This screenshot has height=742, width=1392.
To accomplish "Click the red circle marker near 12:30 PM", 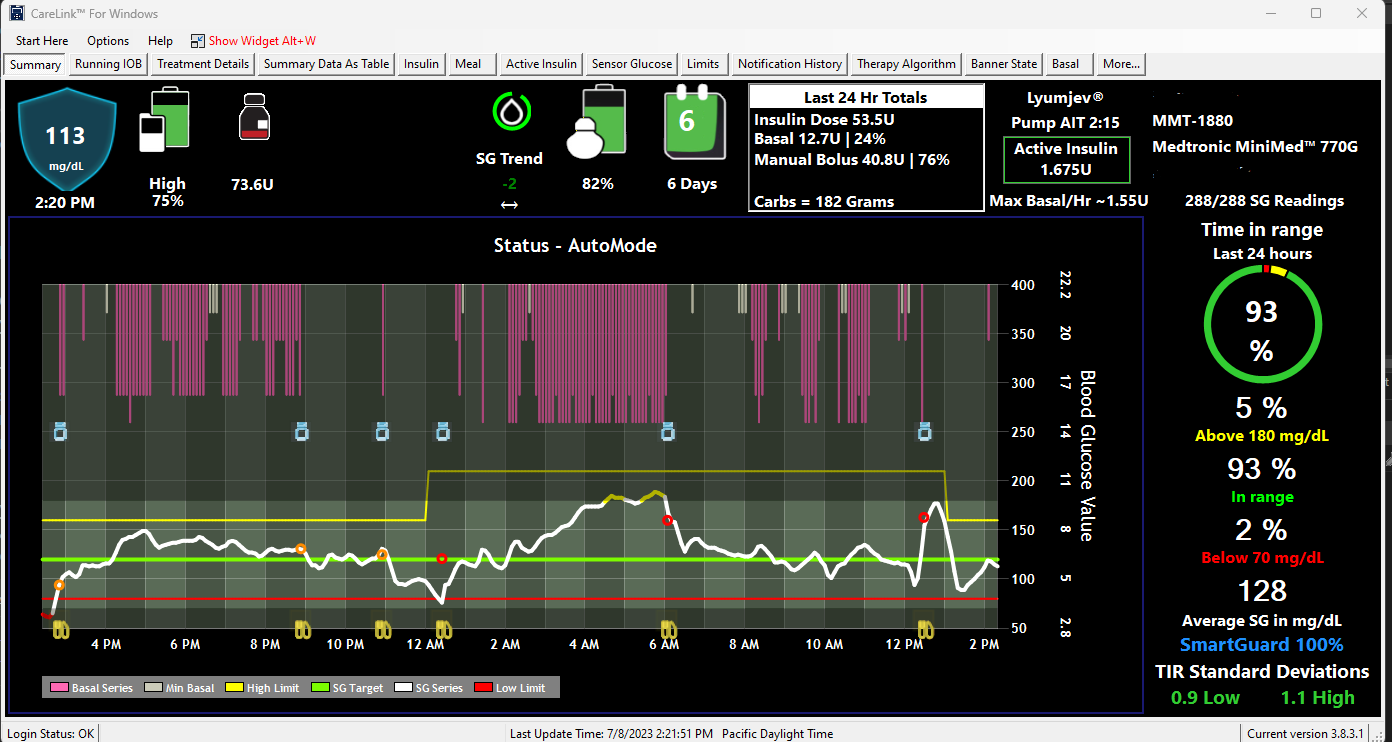I will (924, 517).
